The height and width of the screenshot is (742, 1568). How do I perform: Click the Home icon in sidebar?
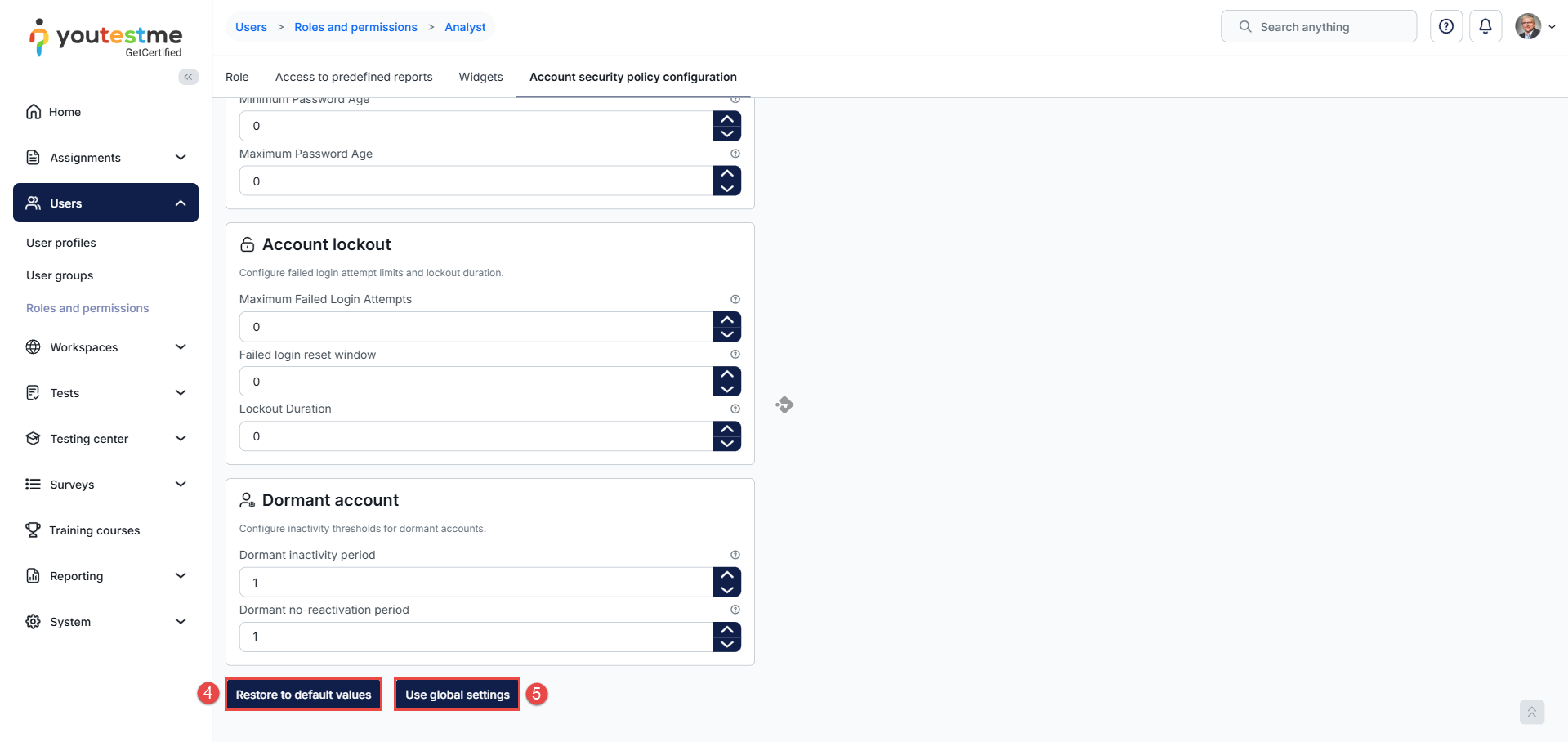34,112
